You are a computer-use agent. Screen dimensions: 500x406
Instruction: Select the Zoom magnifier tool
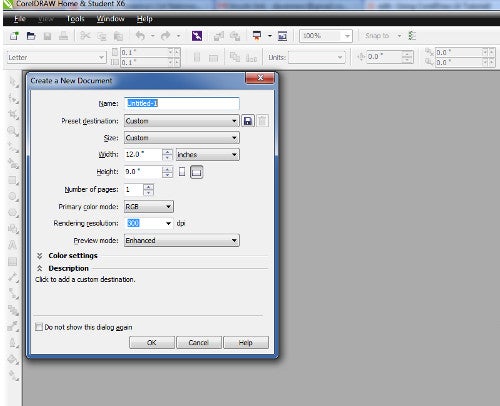[13, 131]
